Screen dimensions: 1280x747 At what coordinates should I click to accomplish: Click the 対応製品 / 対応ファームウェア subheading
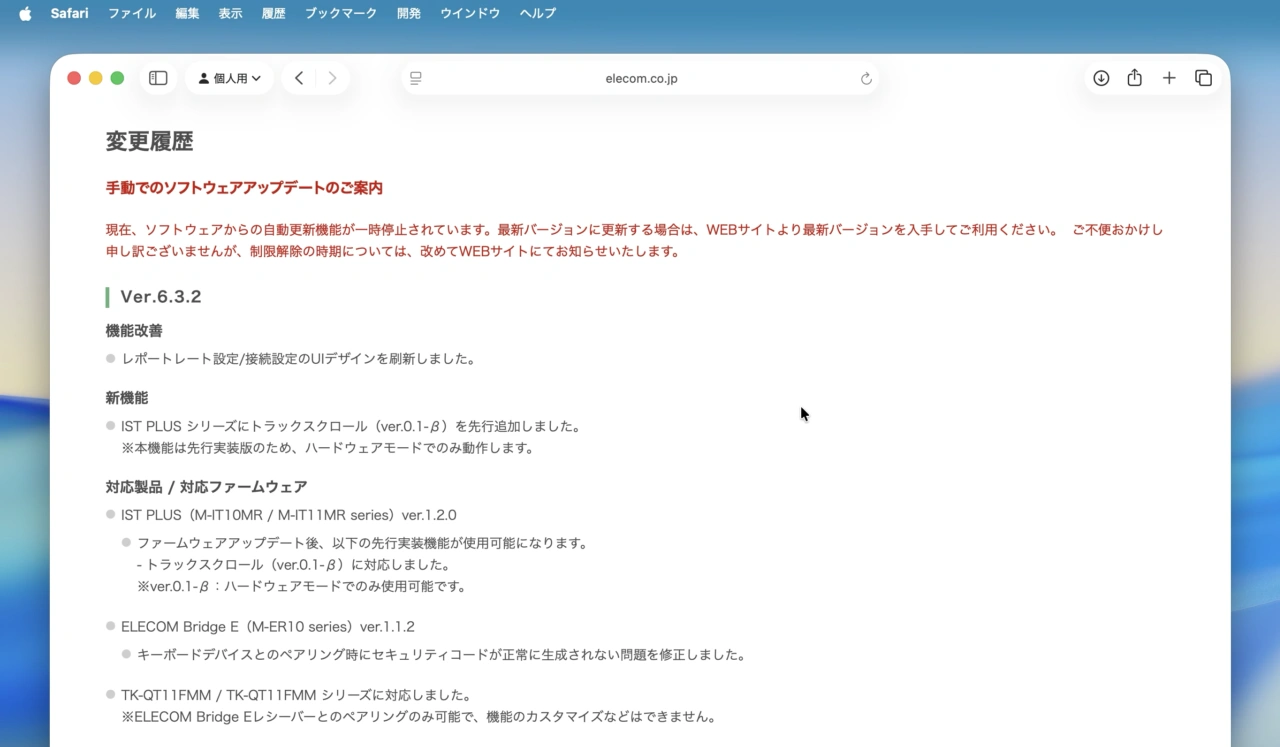pyautogui.click(x=206, y=487)
